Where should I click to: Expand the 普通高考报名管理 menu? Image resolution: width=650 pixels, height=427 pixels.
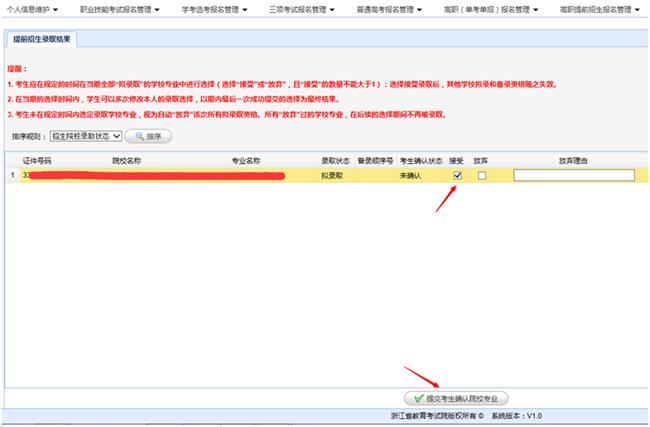point(390,8)
